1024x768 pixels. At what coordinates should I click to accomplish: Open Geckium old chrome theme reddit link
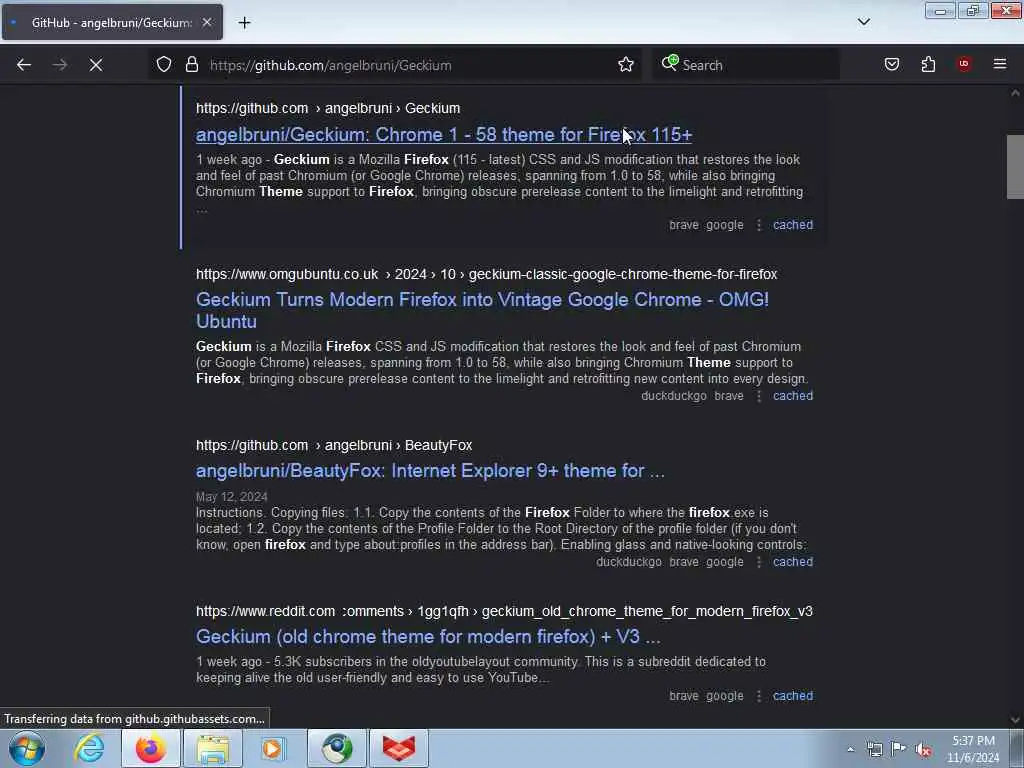[428, 637]
